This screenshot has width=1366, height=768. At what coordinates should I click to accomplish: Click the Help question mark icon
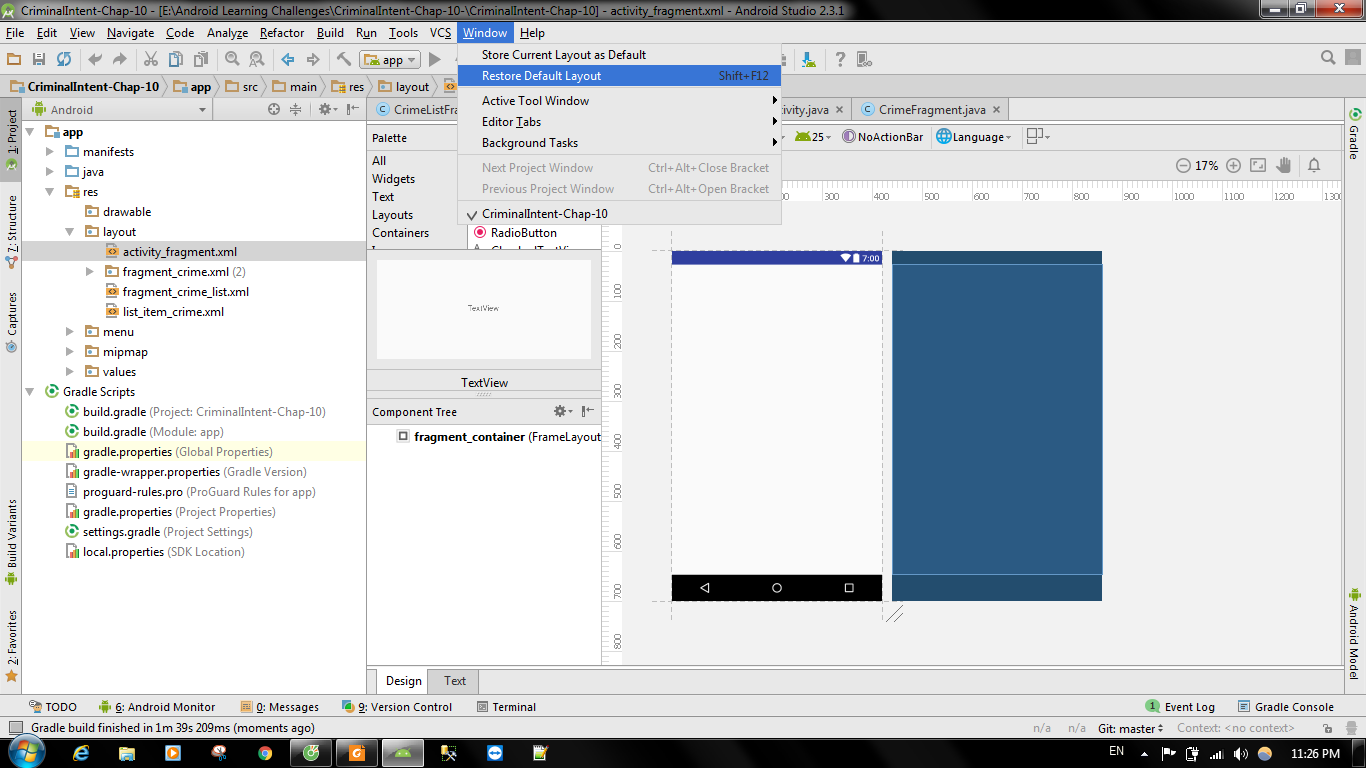840,60
